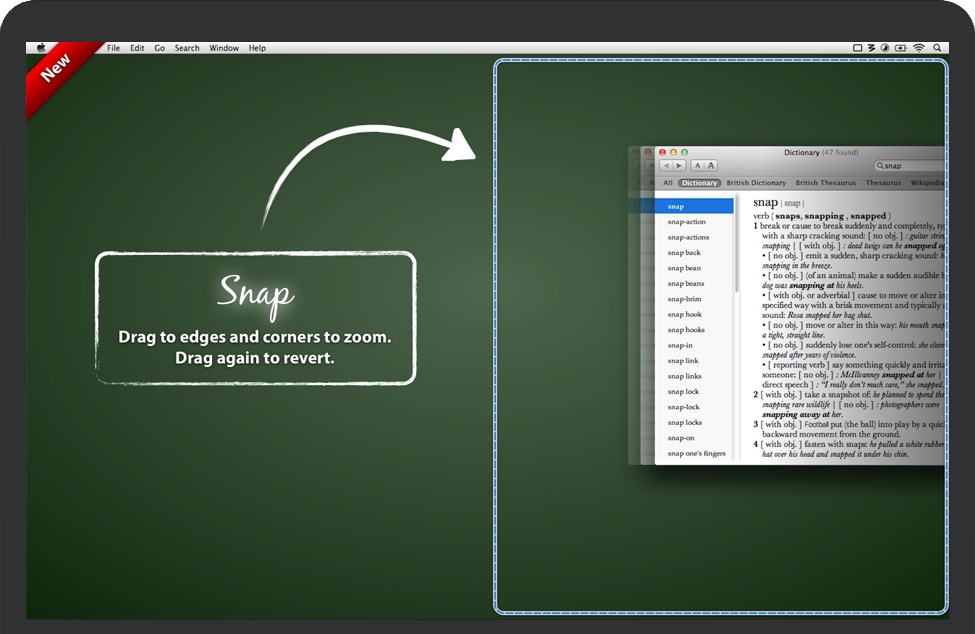The width and height of the screenshot is (975, 634).
Task: Switch to the British Dictionary source tab
Action: (x=756, y=183)
